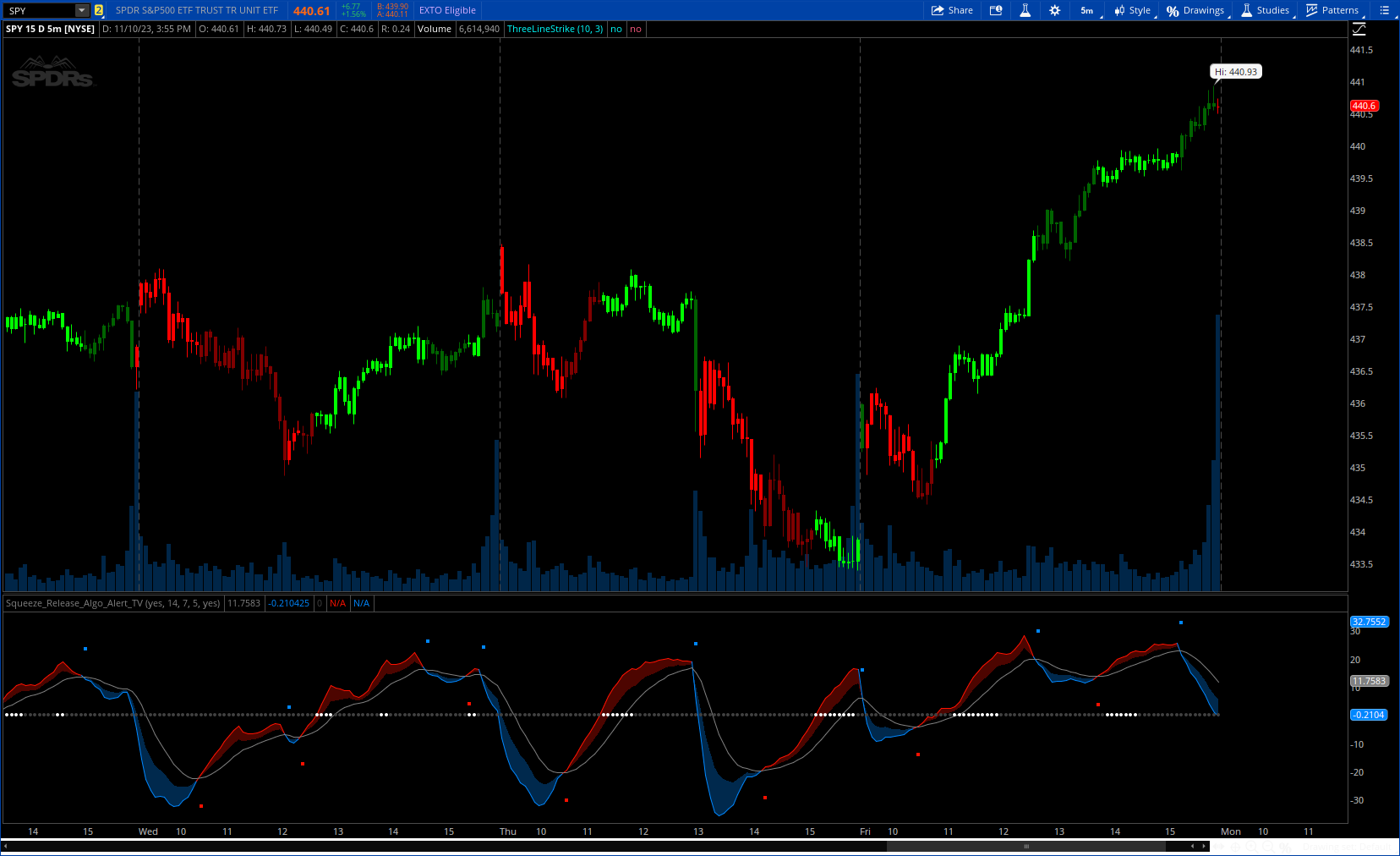
Task: Click the red 440.6 price axis tag
Action: pos(1364,106)
